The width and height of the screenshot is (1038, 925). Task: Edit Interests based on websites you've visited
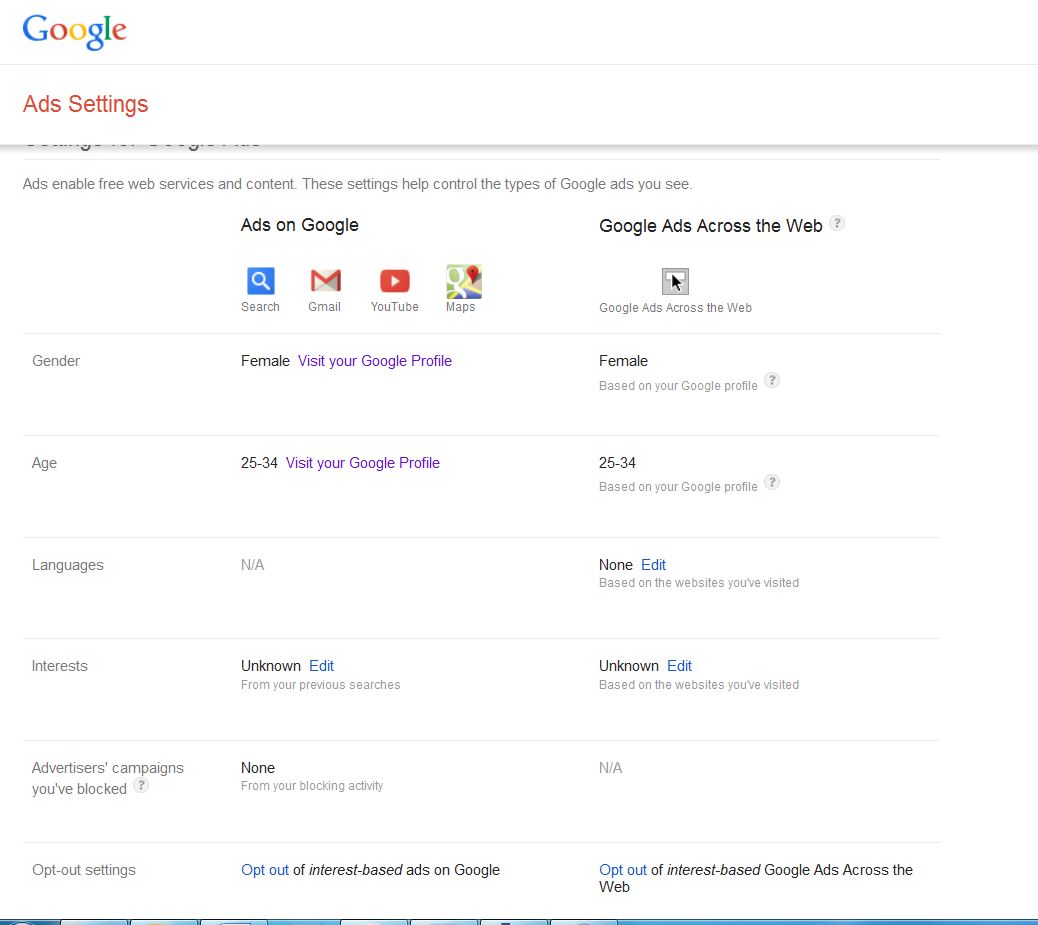679,666
